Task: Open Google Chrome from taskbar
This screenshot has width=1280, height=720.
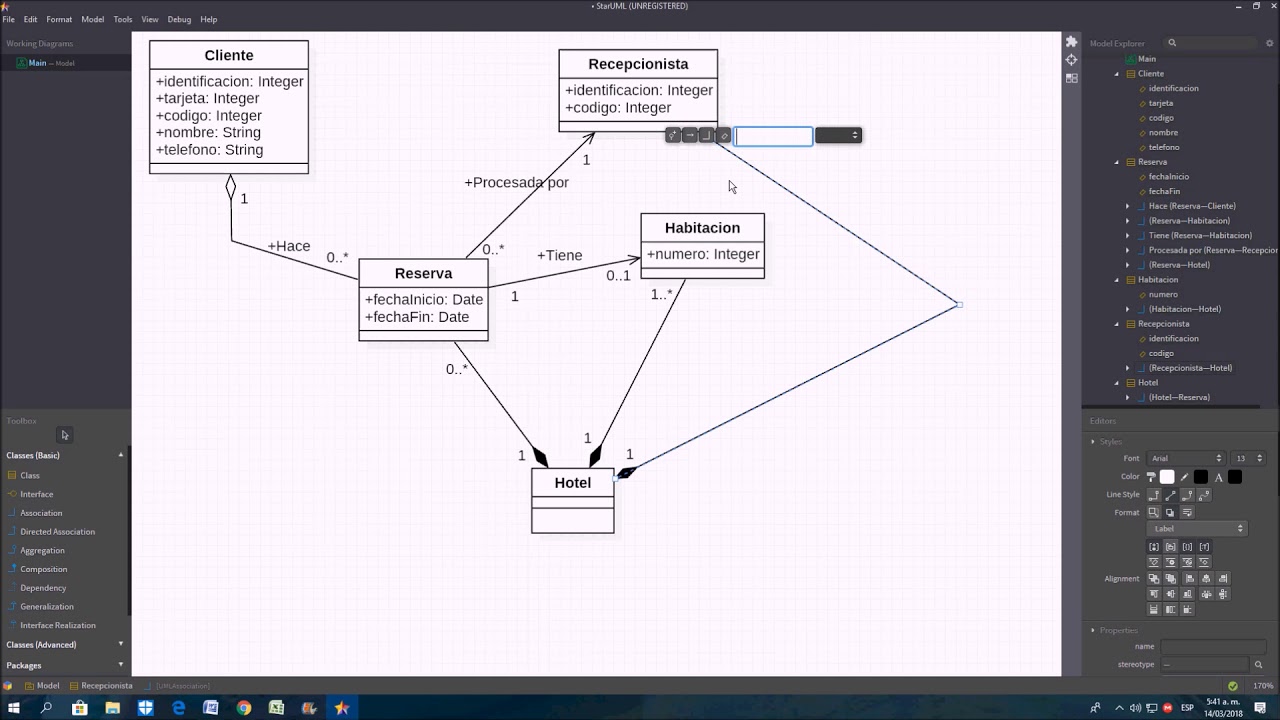Action: pos(244,707)
